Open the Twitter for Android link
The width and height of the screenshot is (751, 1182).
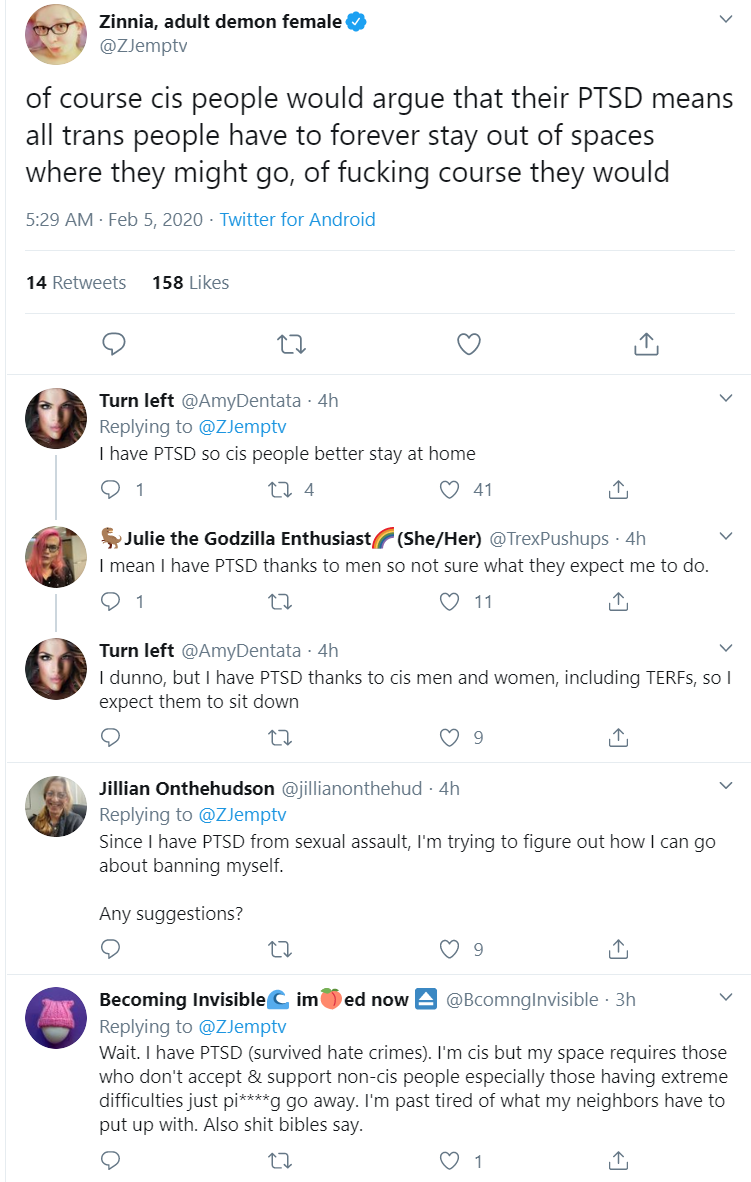tap(297, 219)
